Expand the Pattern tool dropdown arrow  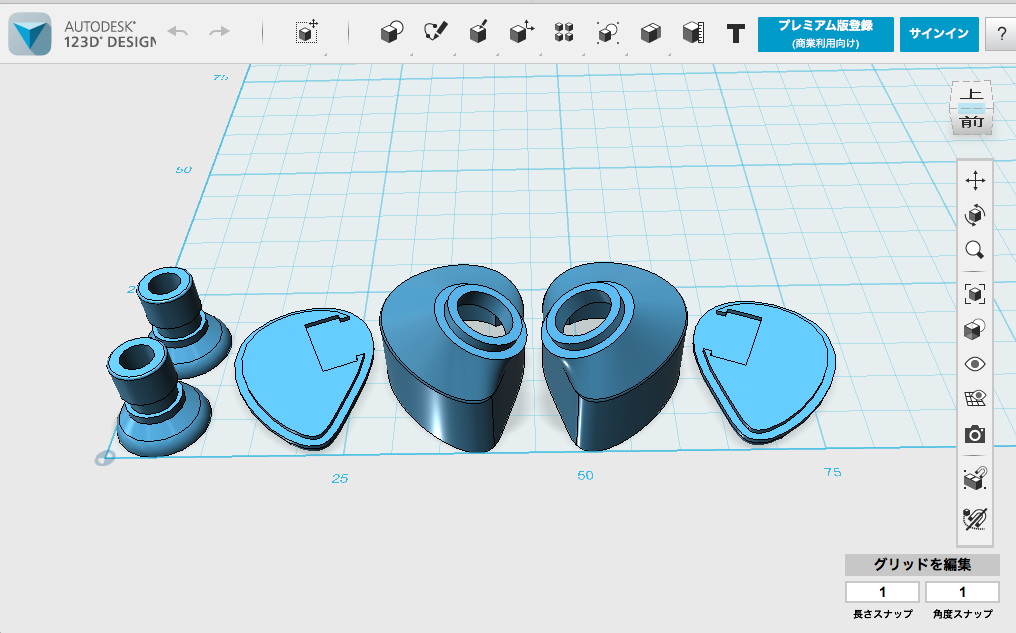[x=583, y=54]
